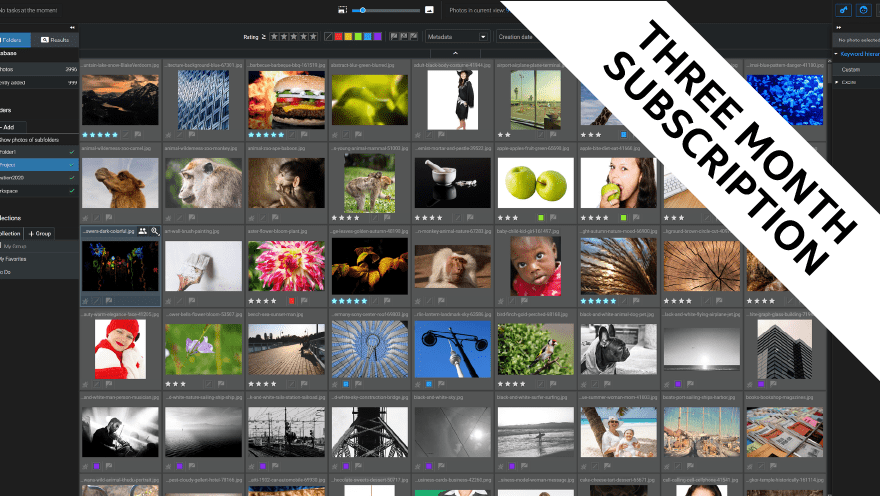Click the key icon in top right
This screenshot has width=880, height=496.
843,10
